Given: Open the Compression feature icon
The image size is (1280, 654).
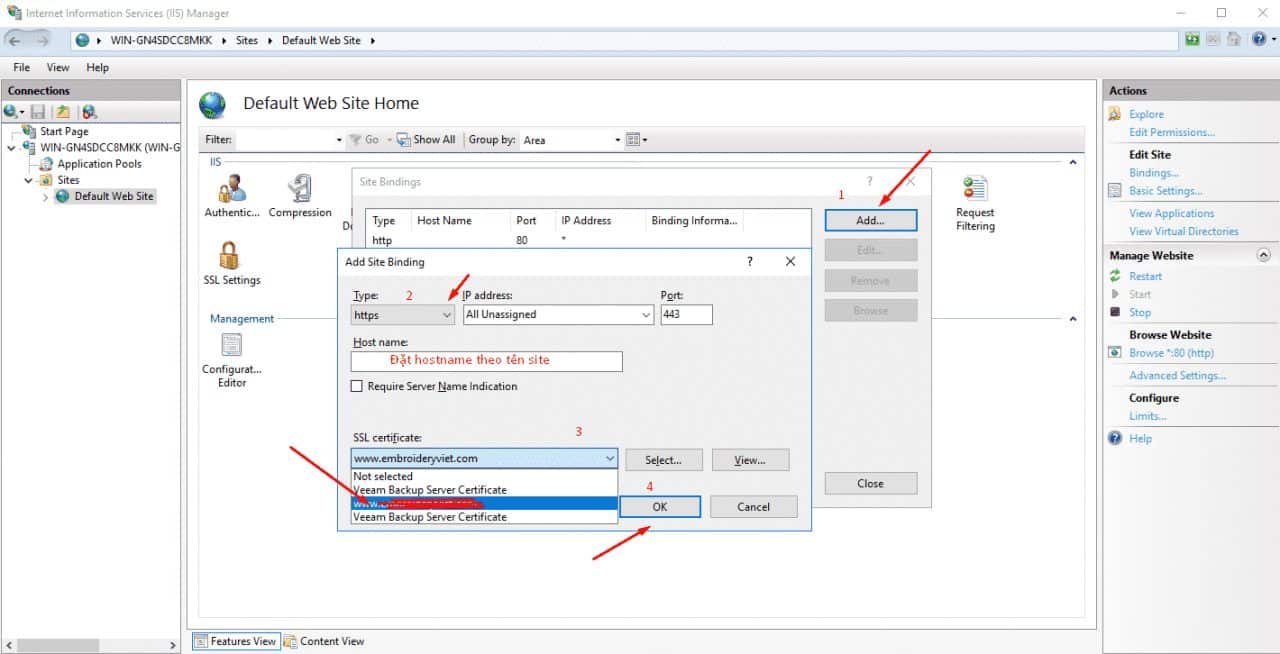Looking at the screenshot, I should pos(299,188).
